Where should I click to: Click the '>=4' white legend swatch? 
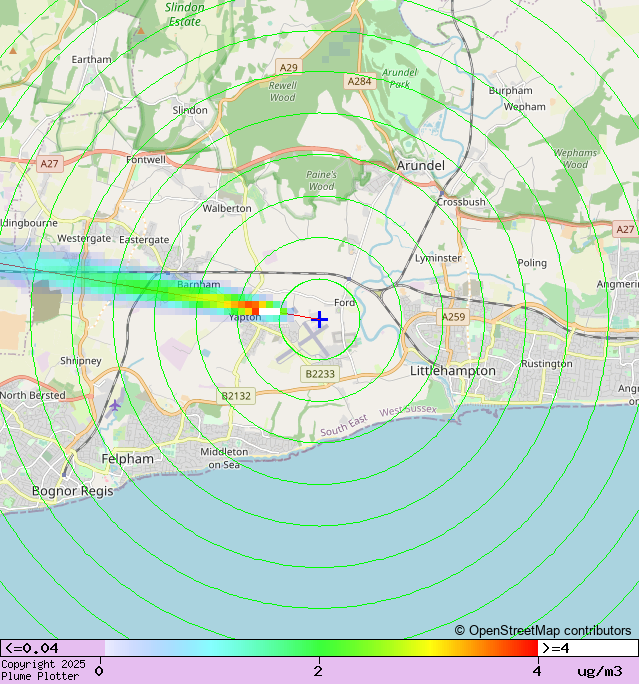tap(588, 648)
